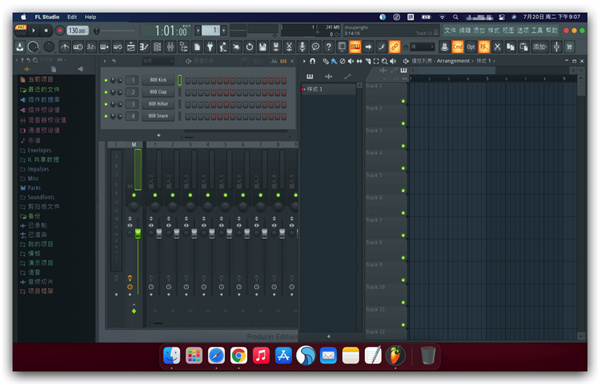The height and width of the screenshot is (384, 600).
Task: Click the 3.2 step countdown icon
Action: pos(91,47)
